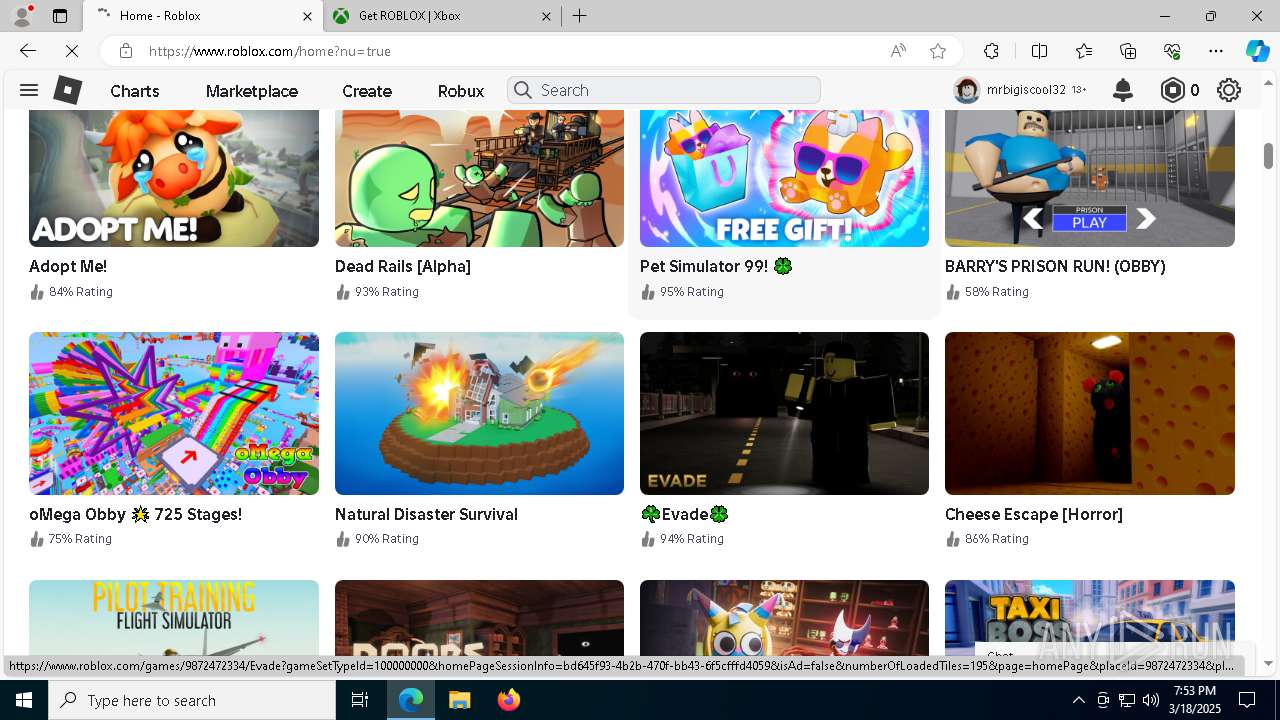Open the Pet Simulator 99! title

coord(716,266)
